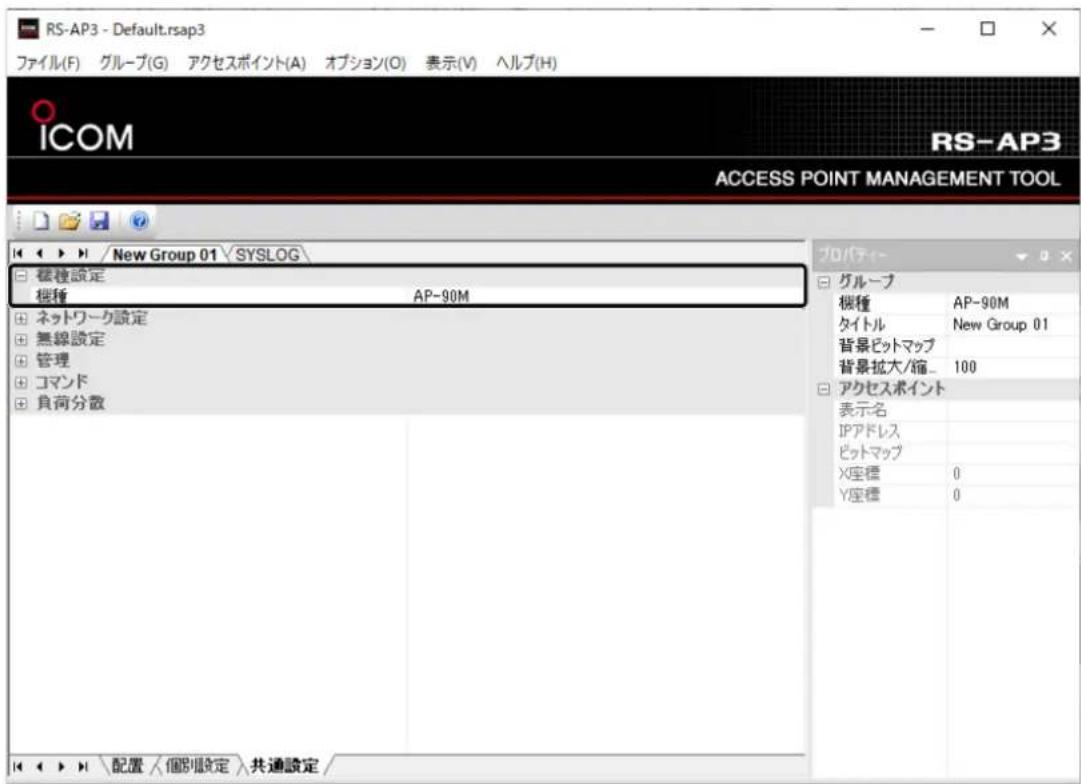1081x784 pixels.
Task: Open the アクセスポイント(A) menu
Action: [247, 63]
